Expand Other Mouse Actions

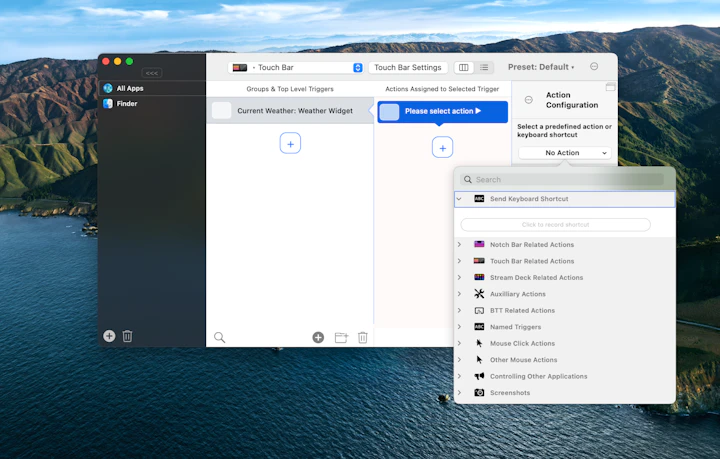point(459,360)
